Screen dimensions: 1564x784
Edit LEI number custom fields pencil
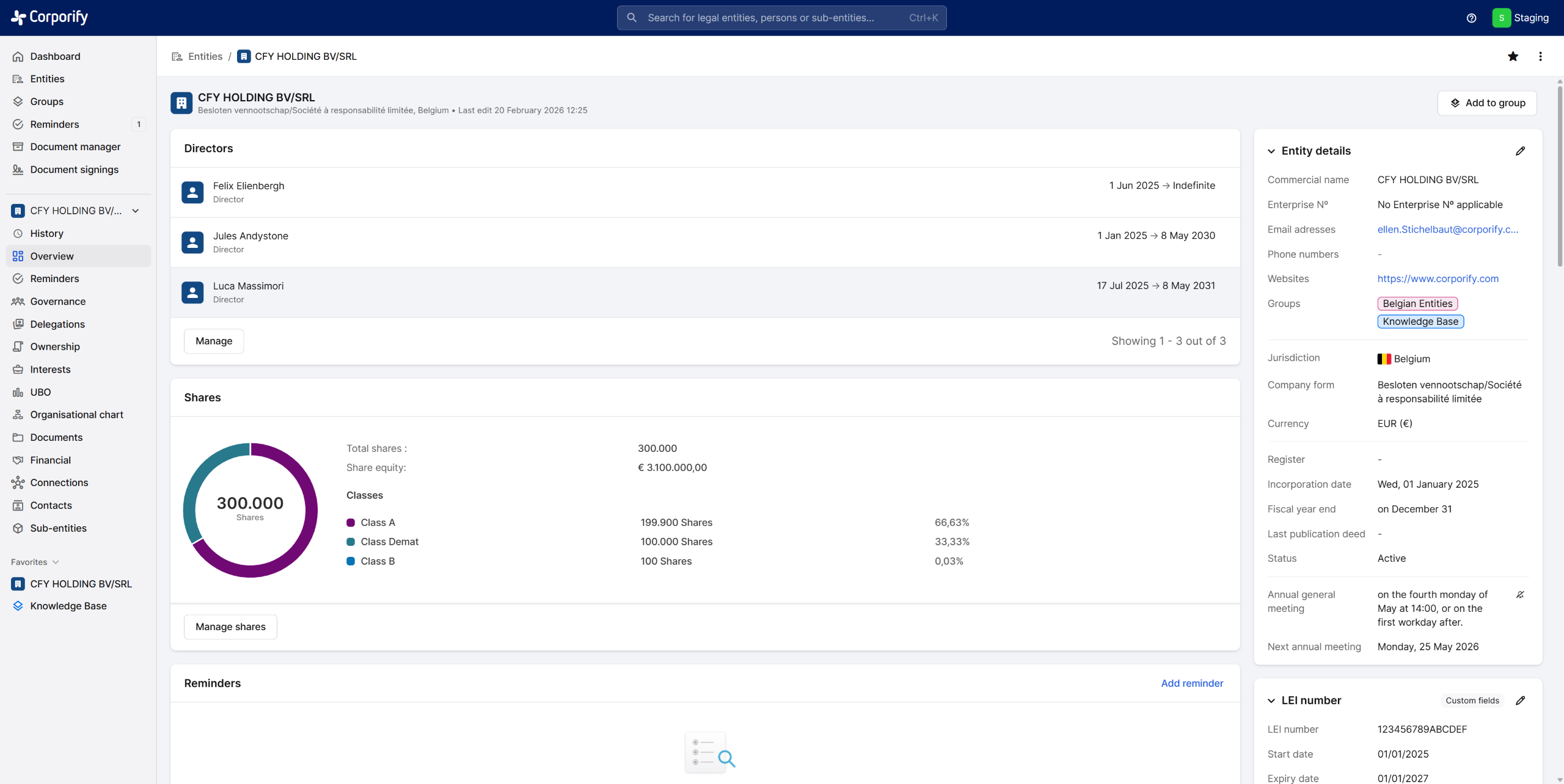pyautogui.click(x=1520, y=700)
